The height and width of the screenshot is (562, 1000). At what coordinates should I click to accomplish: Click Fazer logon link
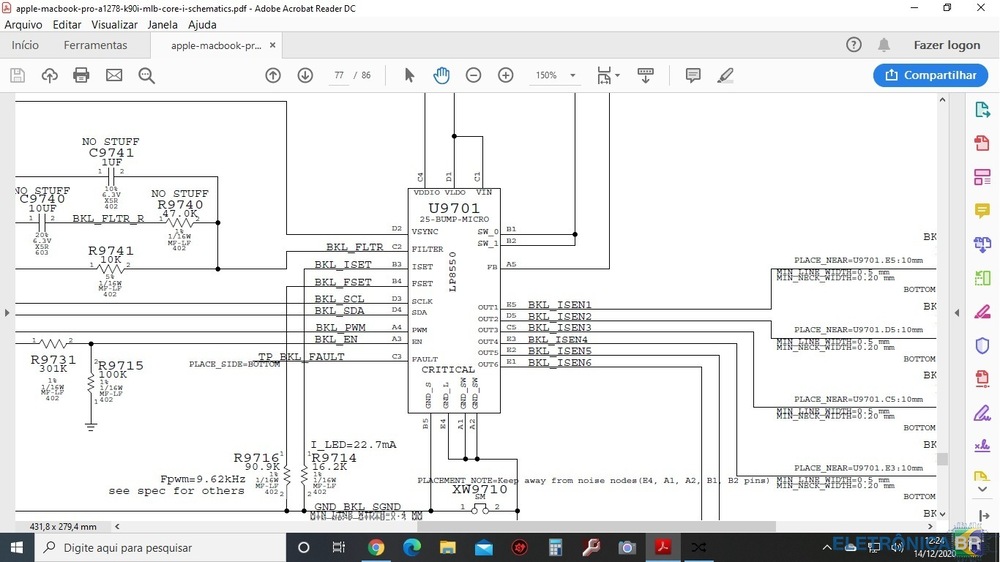[946, 45]
